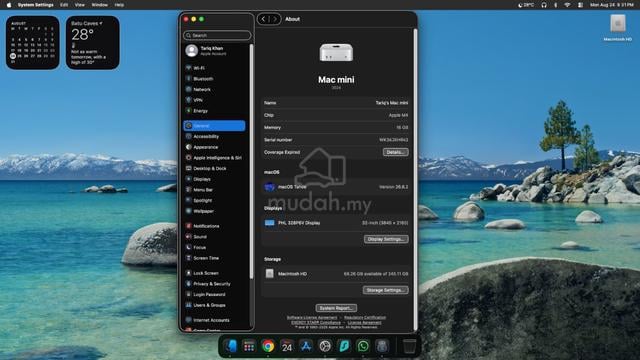Click System Settings gear in the Dock
The height and width of the screenshot is (360, 640).
tap(325, 346)
